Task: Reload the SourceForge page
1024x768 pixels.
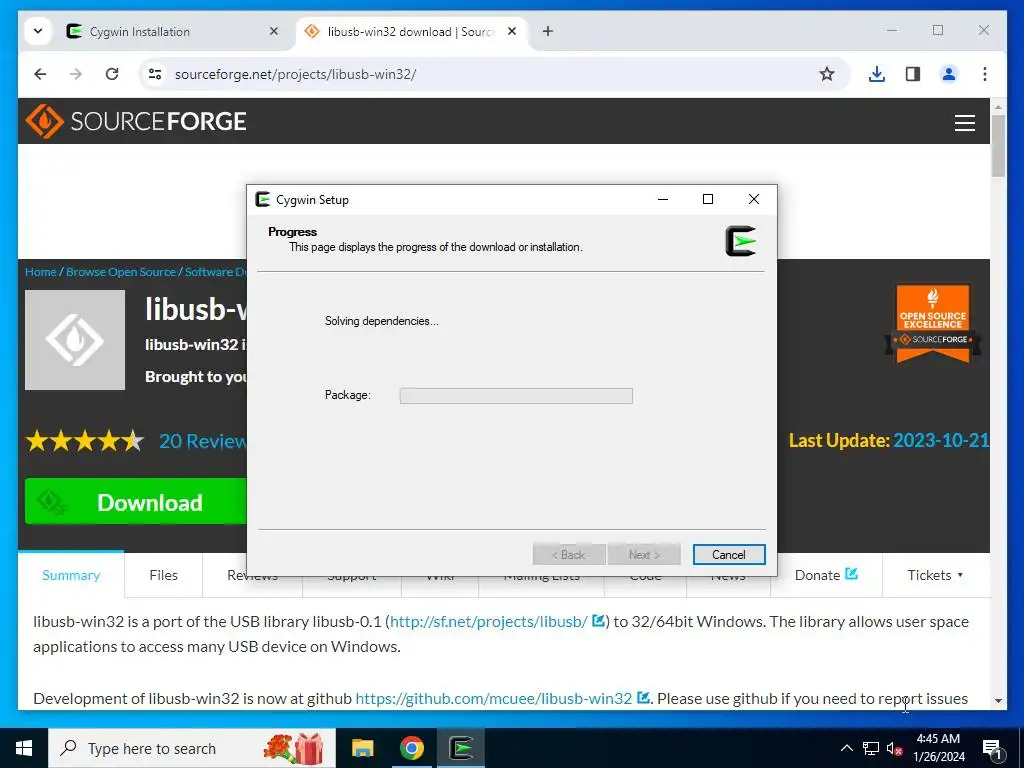Action: click(112, 74)
